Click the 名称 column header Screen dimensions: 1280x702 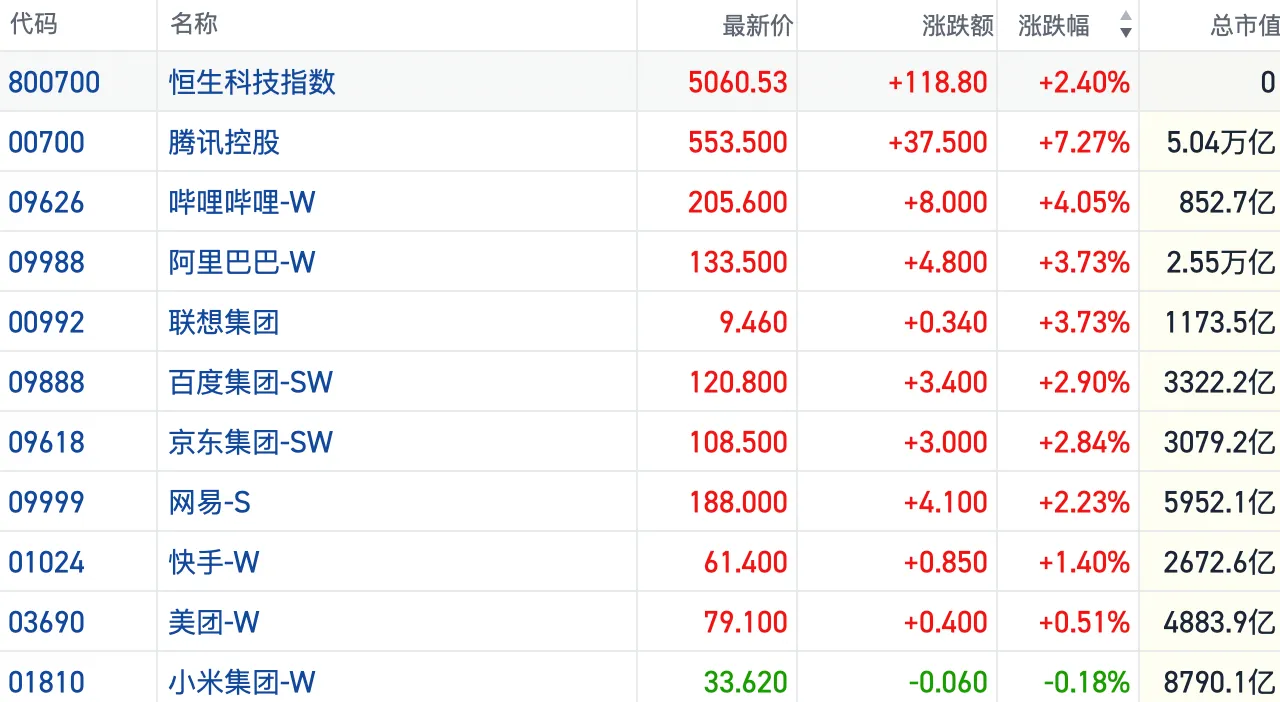(194, 24)
